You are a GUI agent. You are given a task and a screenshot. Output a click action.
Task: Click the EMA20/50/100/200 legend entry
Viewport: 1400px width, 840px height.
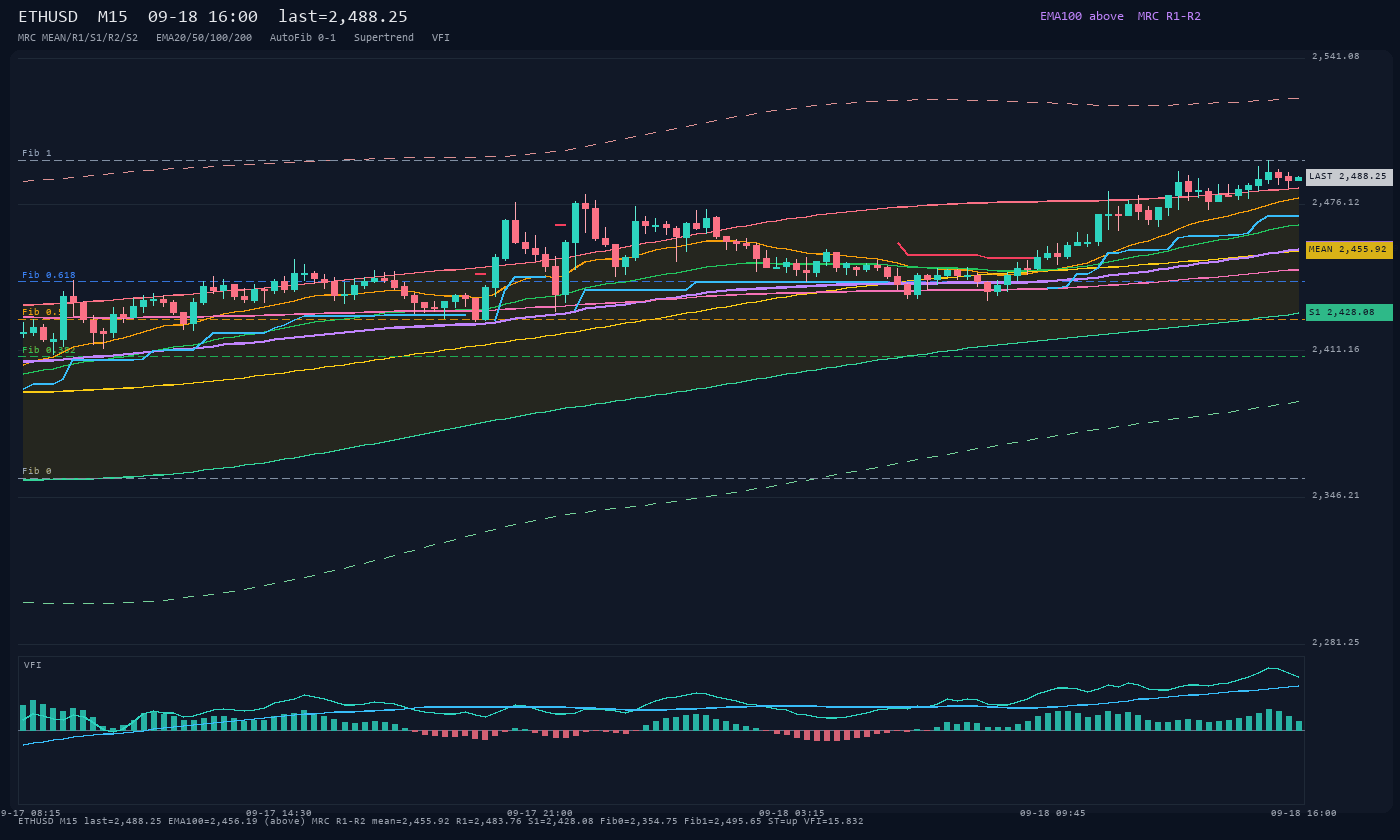click(x=204, y=38)
